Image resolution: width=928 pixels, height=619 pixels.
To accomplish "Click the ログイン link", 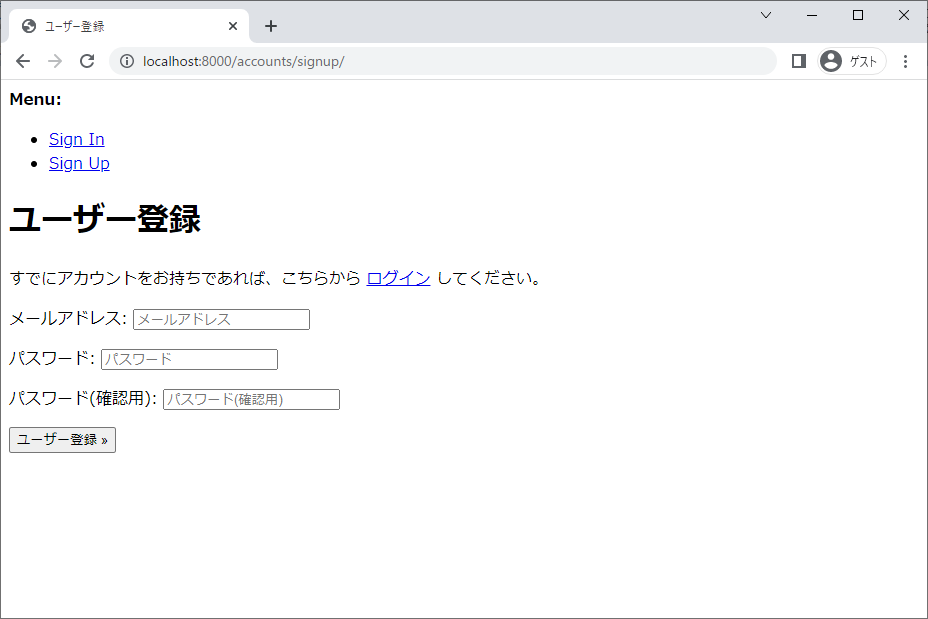I will [x=398, y=278].
